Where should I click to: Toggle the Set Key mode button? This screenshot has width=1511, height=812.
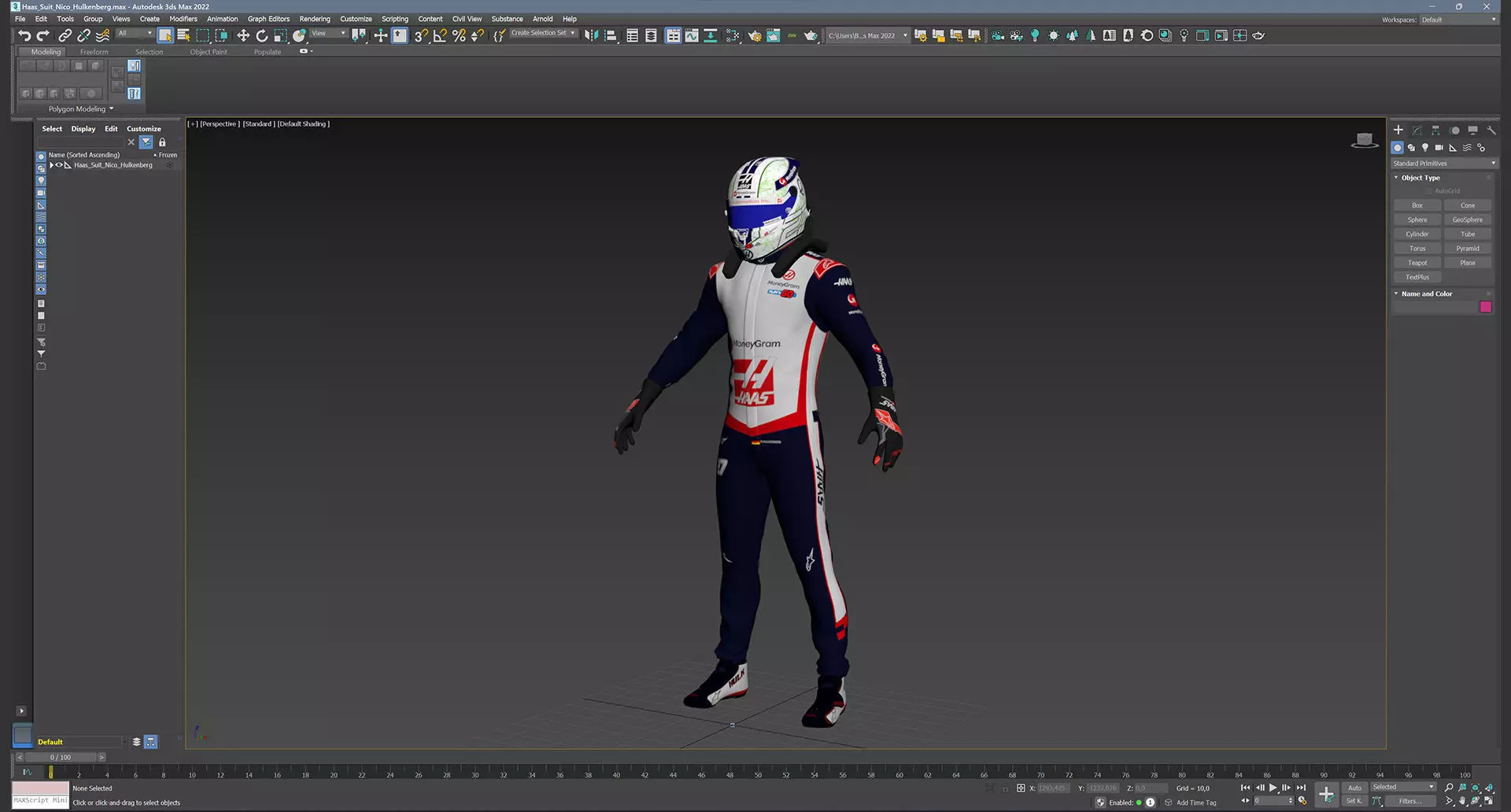1354,801
